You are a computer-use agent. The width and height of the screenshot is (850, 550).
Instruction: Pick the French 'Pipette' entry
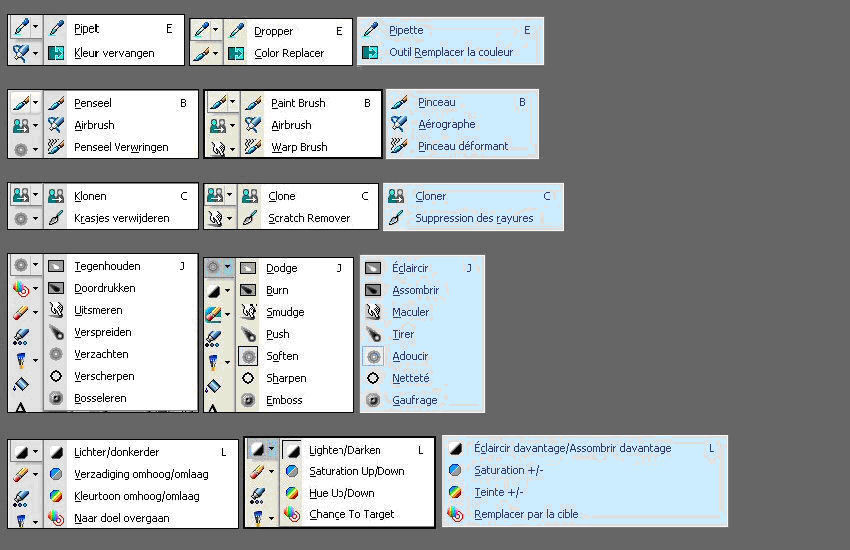[x=450, y=30]
